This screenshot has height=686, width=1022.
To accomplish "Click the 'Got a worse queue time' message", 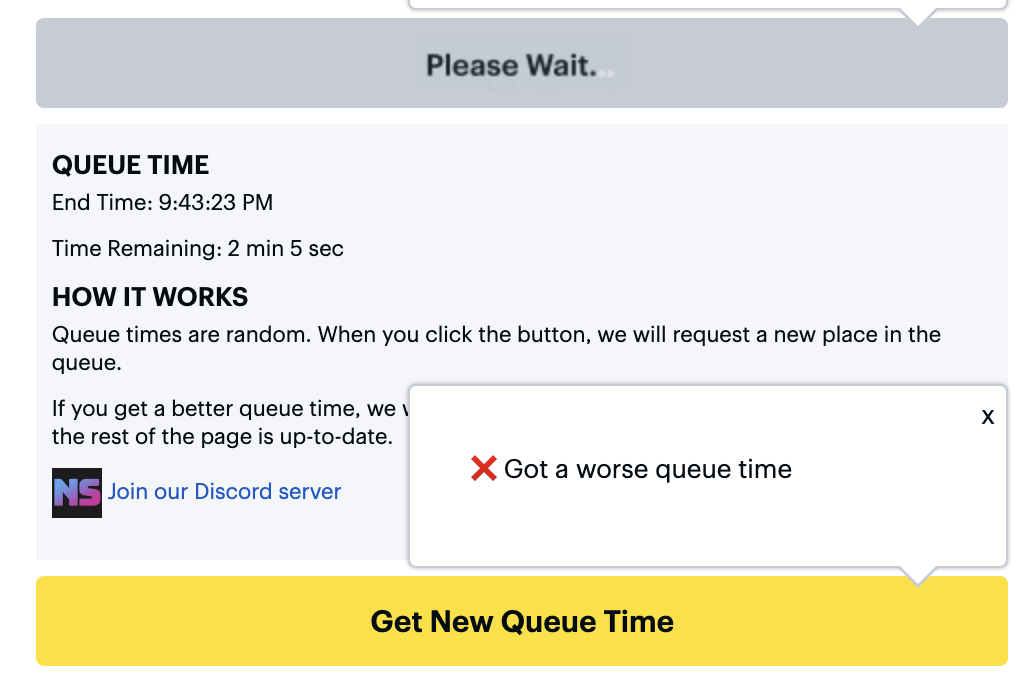I will click(x=648, y=469).
